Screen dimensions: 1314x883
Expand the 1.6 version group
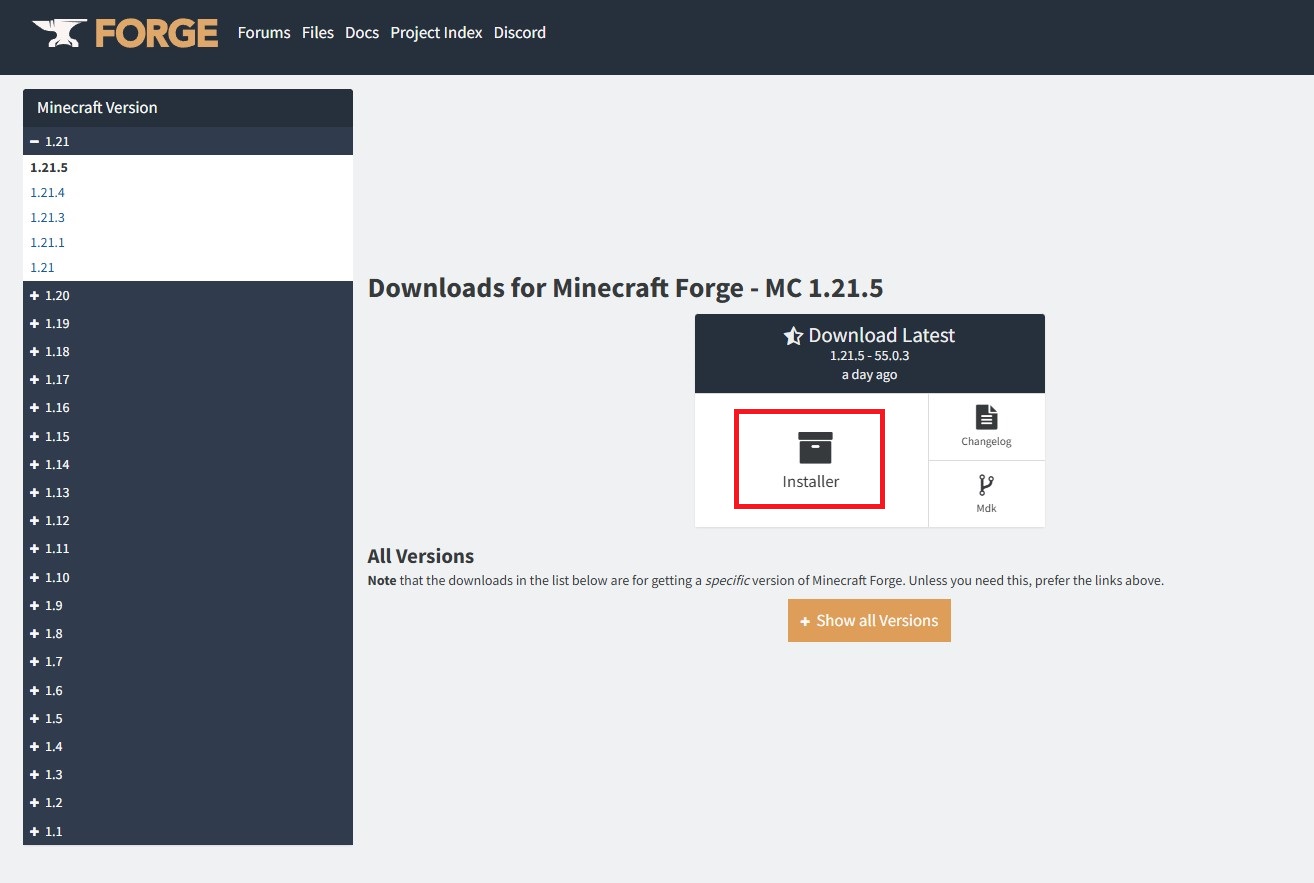tap(188, 690)
